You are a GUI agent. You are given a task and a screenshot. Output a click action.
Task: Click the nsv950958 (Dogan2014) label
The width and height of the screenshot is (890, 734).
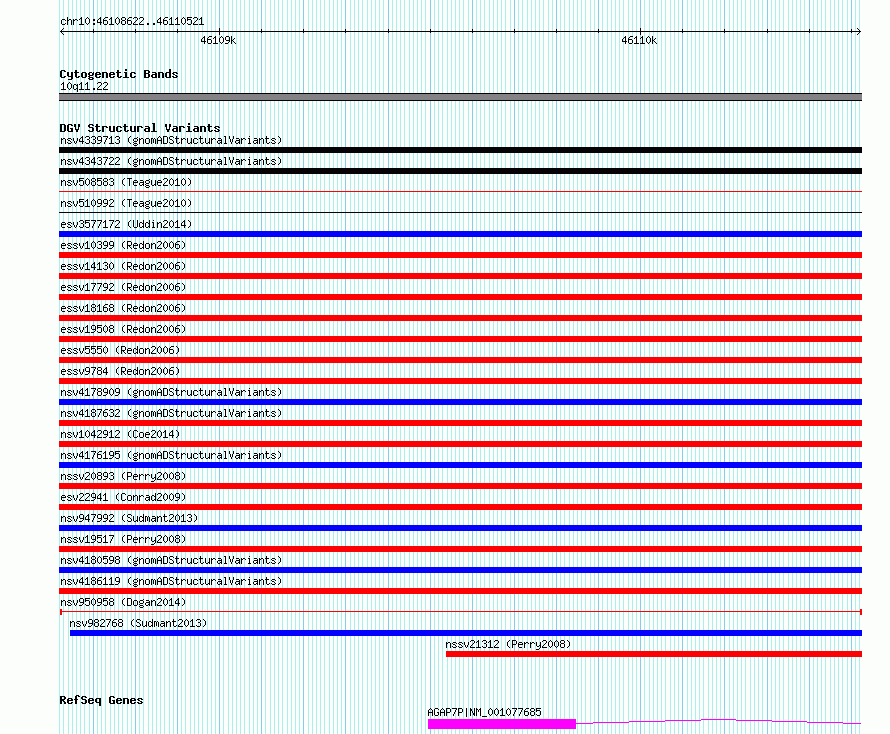tap(123, 602)
